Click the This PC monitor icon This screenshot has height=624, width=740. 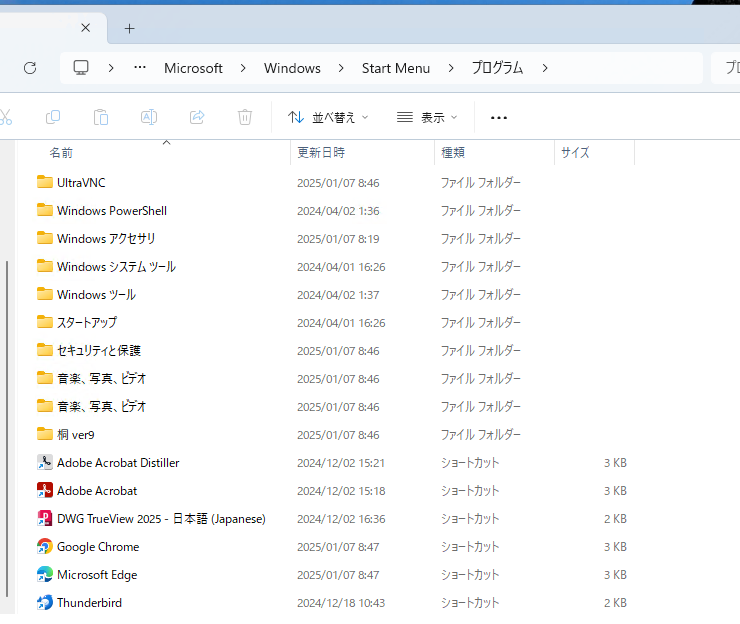tap(81, 68)
